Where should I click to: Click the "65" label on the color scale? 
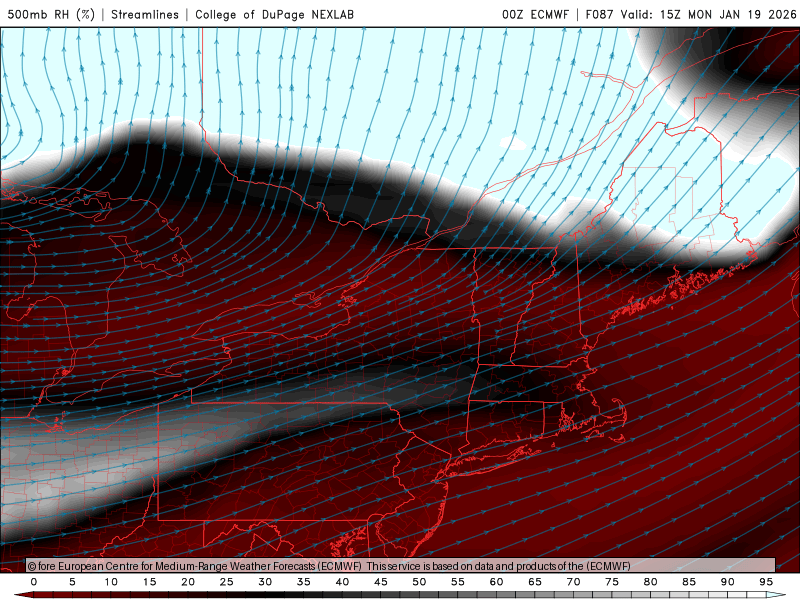pos(535,582)
